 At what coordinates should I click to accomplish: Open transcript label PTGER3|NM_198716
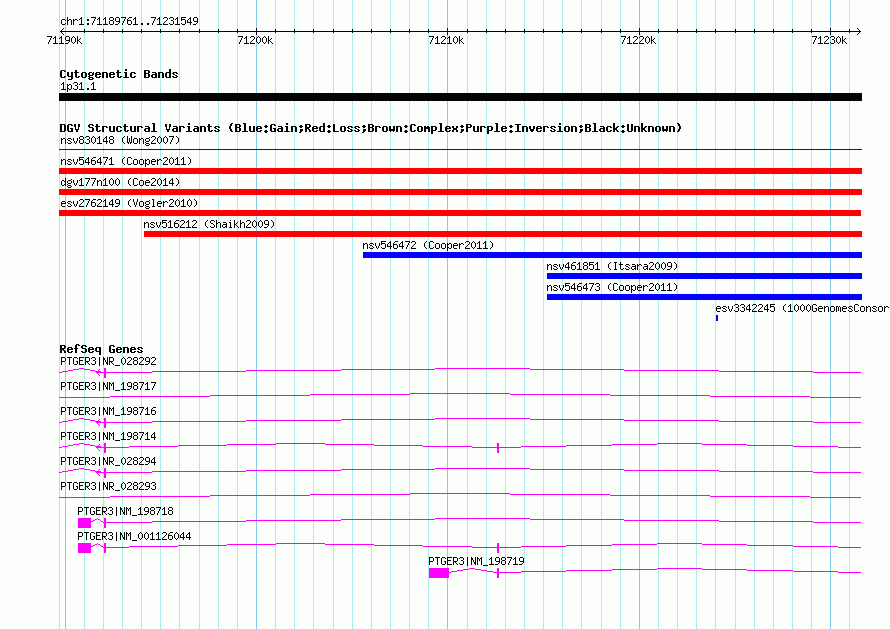[x=108, y=411]
